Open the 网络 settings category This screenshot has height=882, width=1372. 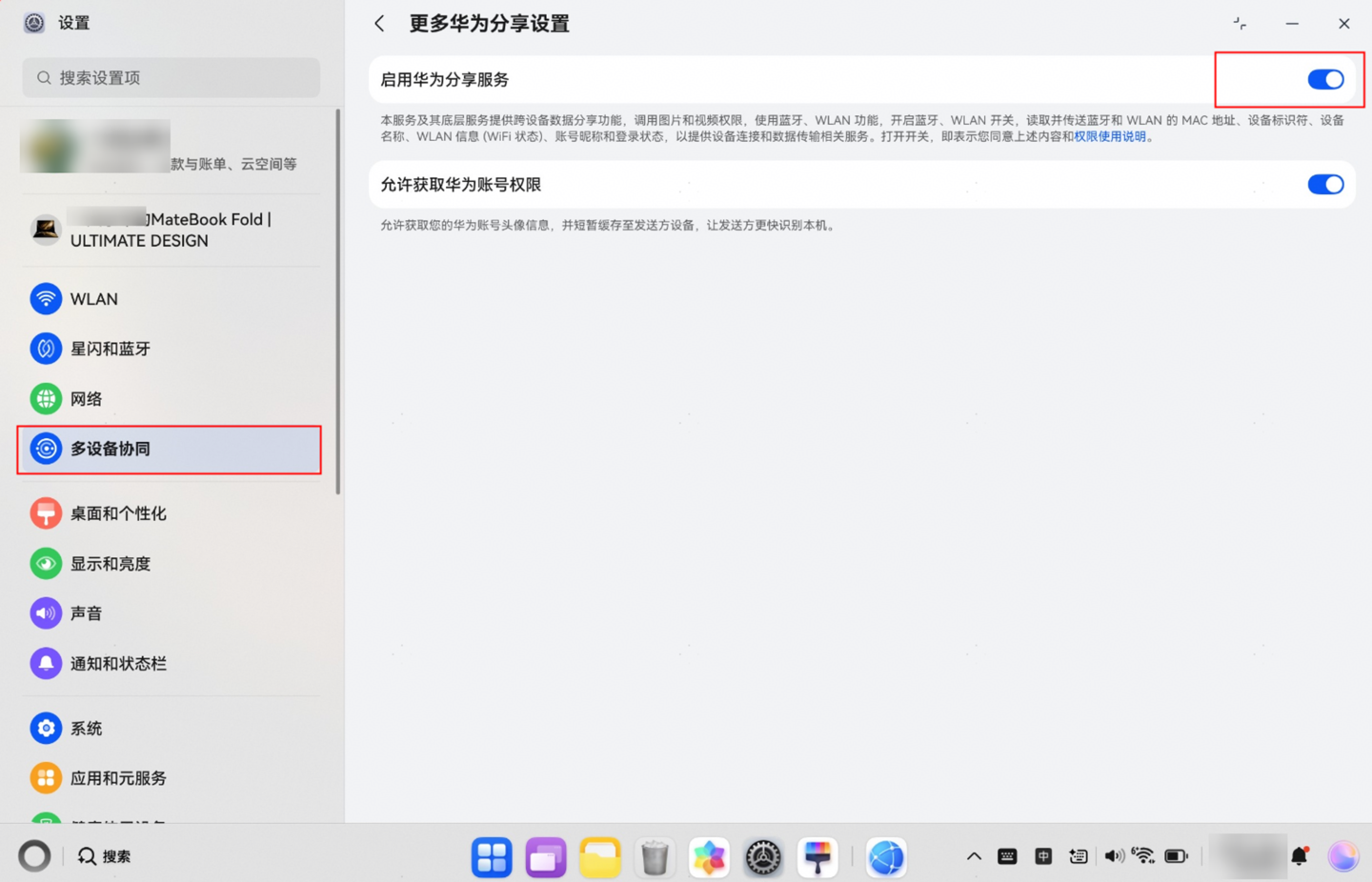click(87, 398)
